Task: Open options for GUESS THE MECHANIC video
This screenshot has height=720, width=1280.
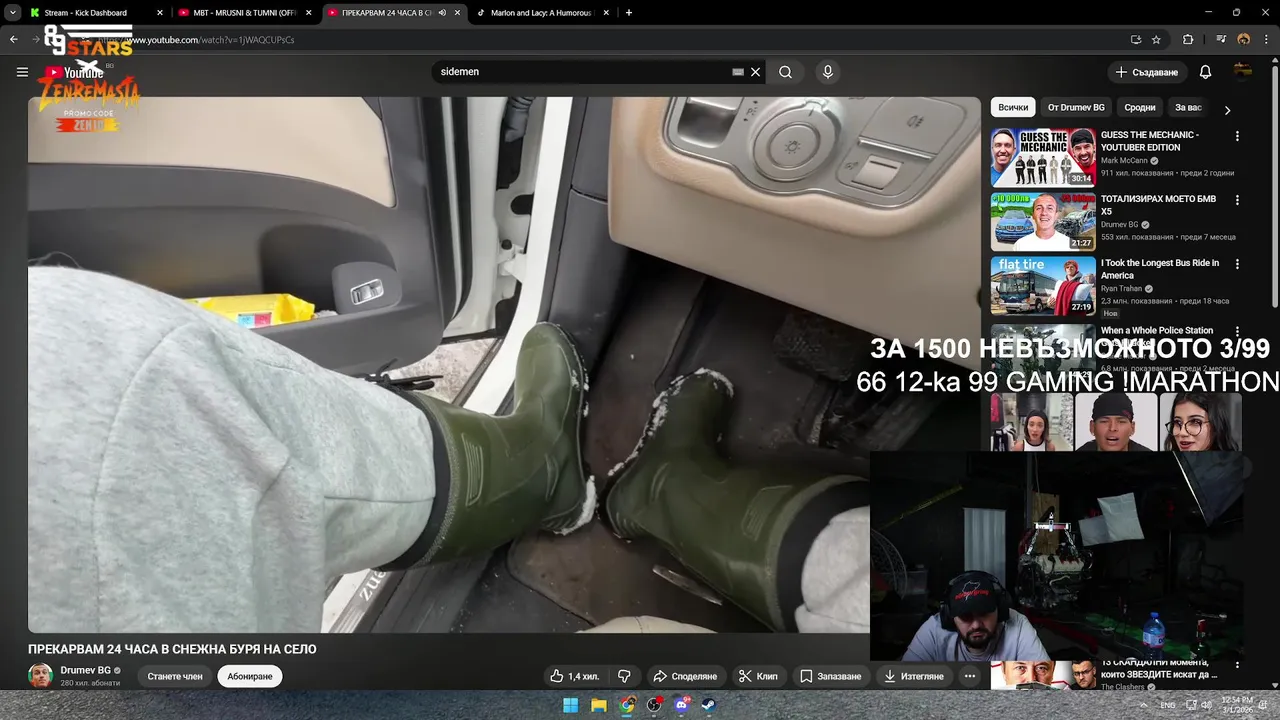Action: pos(1237,136)
